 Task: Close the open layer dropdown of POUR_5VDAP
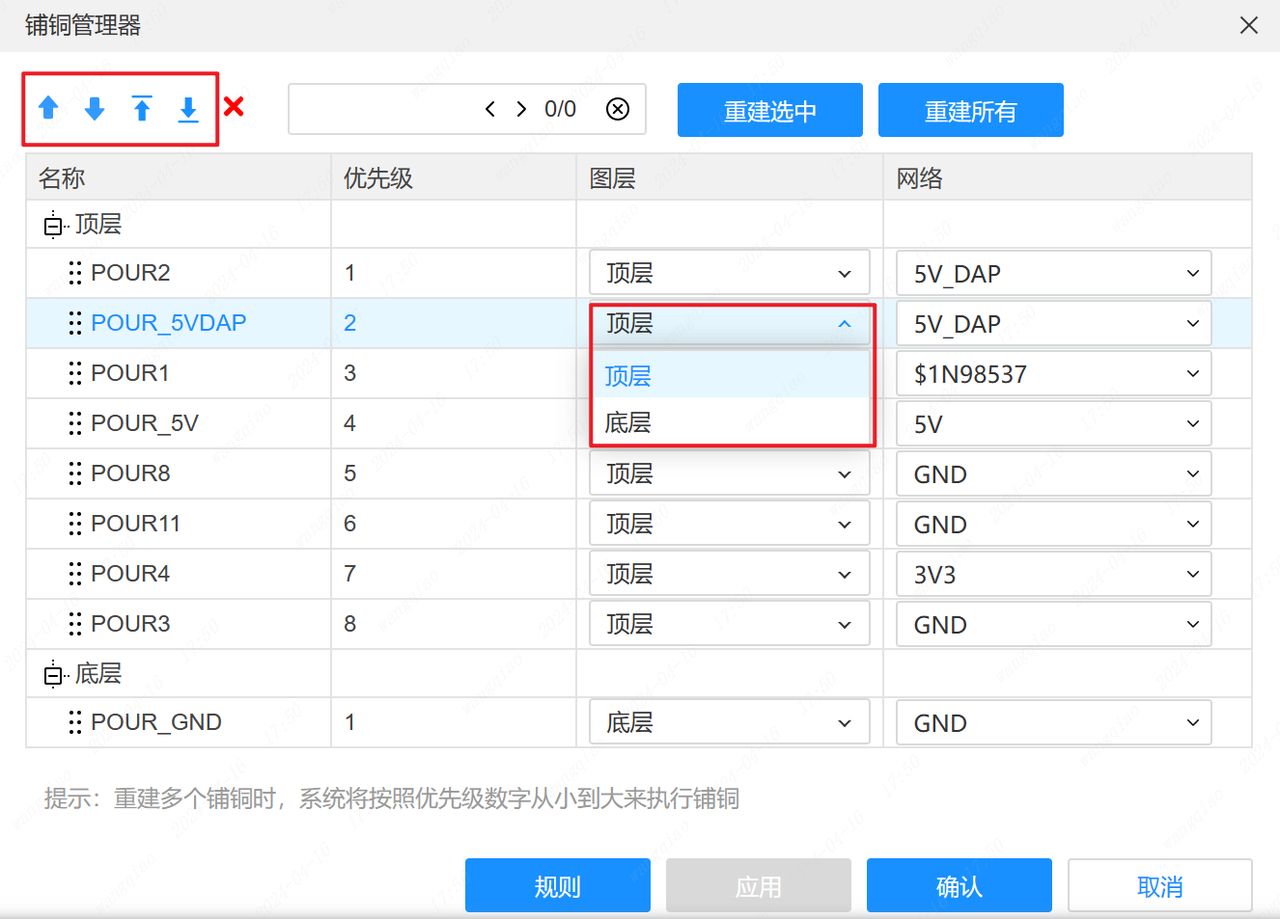tap(731, 323)
